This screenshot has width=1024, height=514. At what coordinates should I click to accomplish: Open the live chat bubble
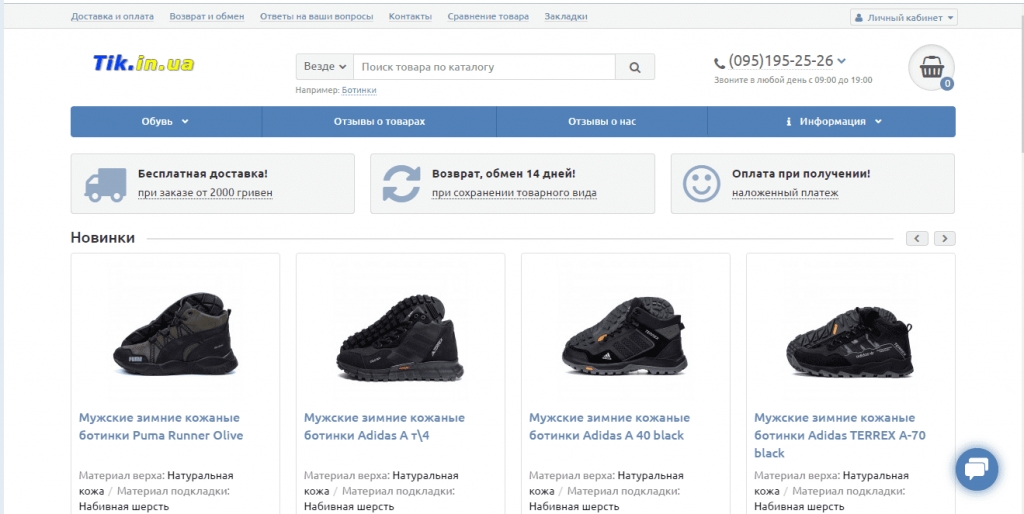click(x=977, y=469)
